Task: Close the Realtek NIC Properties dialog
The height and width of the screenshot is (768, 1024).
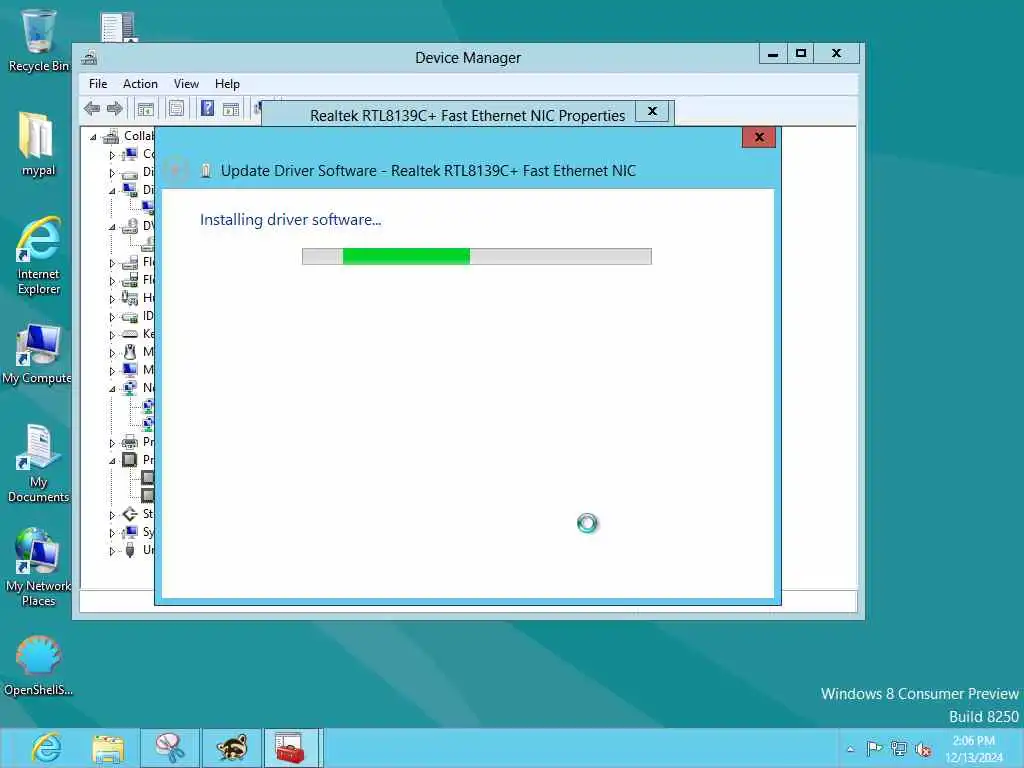Action: 652,111
